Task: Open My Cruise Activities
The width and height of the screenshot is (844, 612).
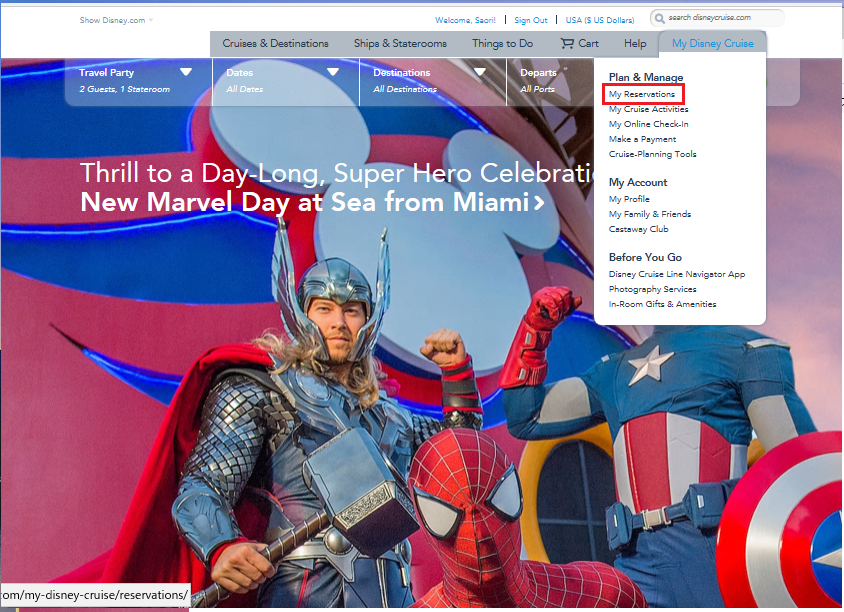Action: click(649, 109)
